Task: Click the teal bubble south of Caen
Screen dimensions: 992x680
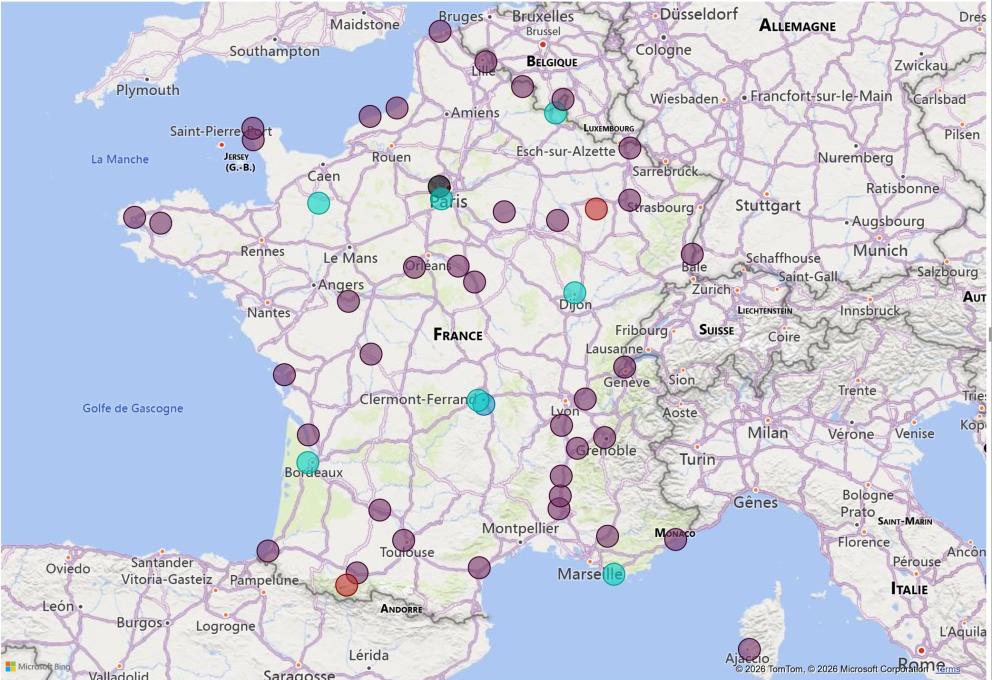Action: (319, 203)
